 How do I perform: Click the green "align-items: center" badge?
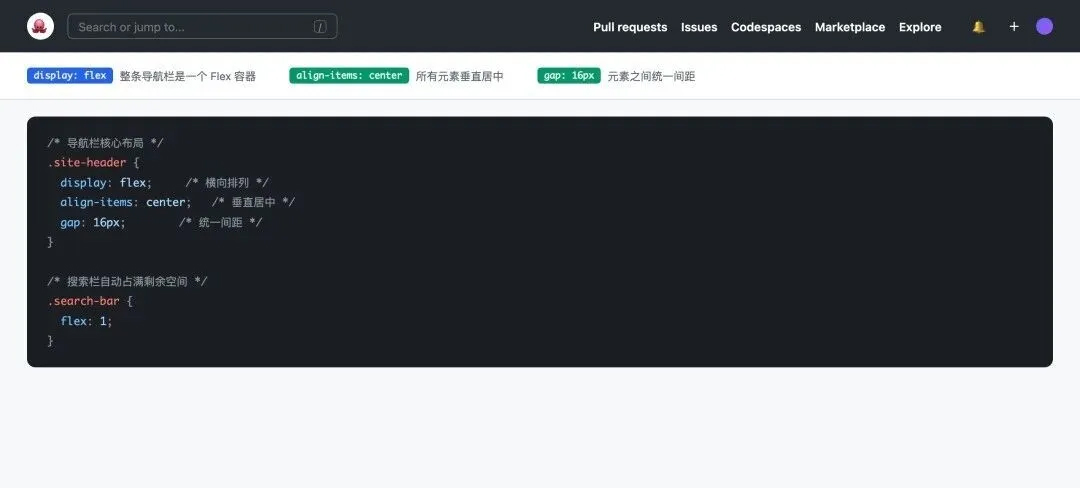[x=349, y=76]
